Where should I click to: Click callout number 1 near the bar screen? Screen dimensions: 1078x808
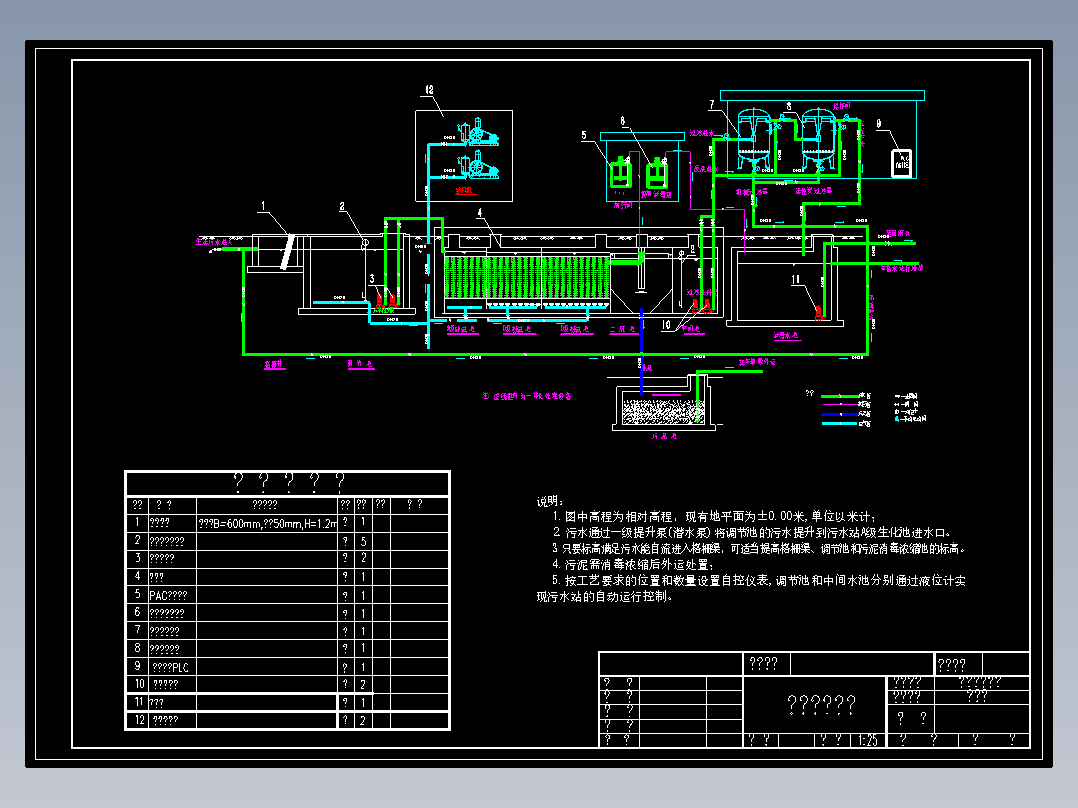263,206
